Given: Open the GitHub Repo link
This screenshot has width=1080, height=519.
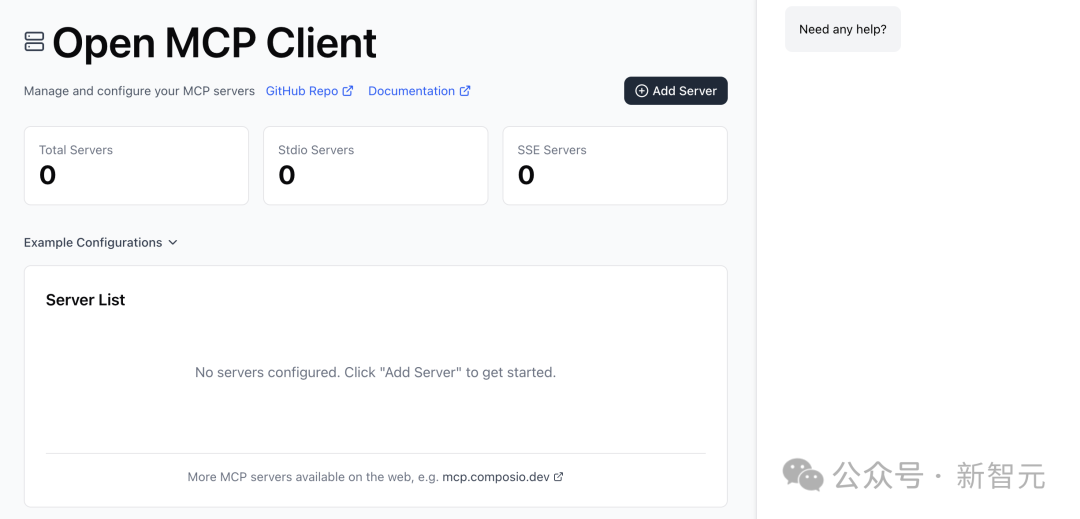Looking at the screenshot, I should 302,91.
